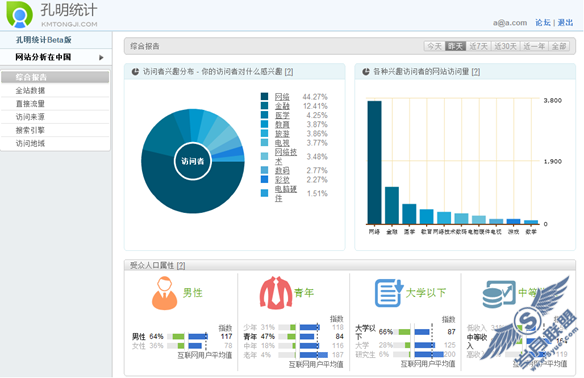Screen dimensions: 584x378
Task: Click the red jacket 青年 icon
Action: click(x=276, y=293)
